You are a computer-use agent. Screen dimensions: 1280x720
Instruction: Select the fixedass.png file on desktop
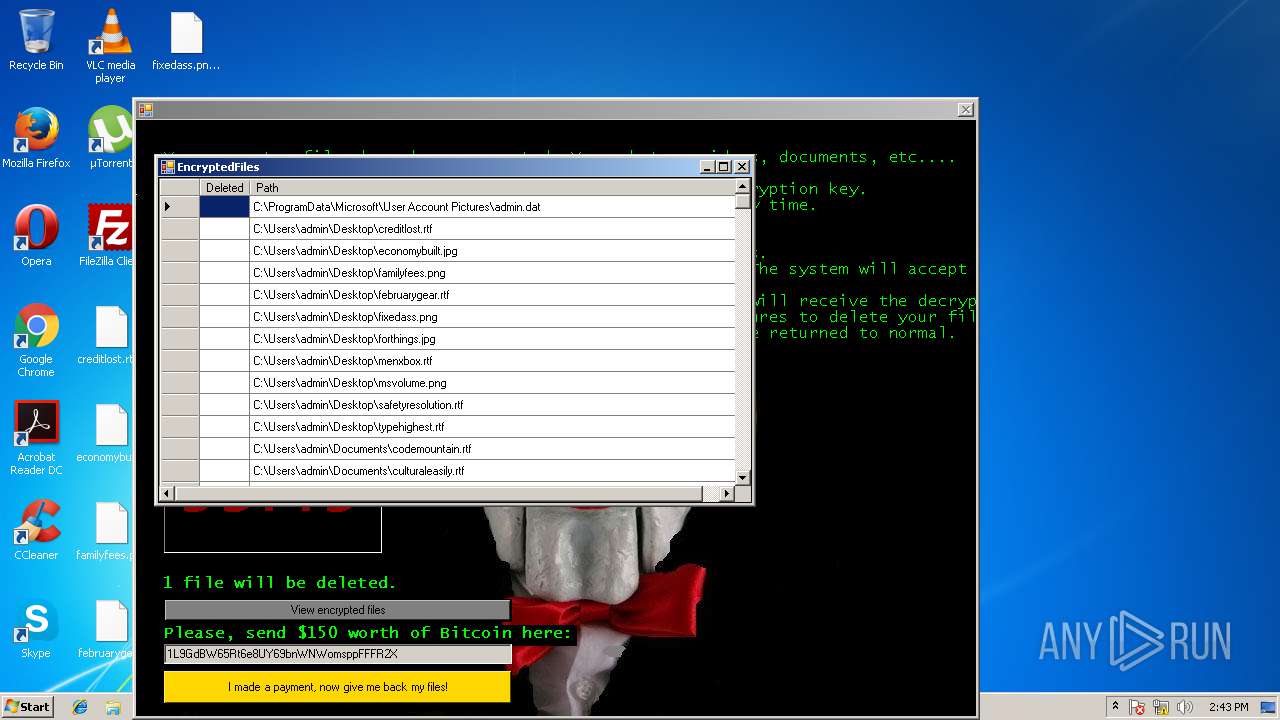pos(186,41)
